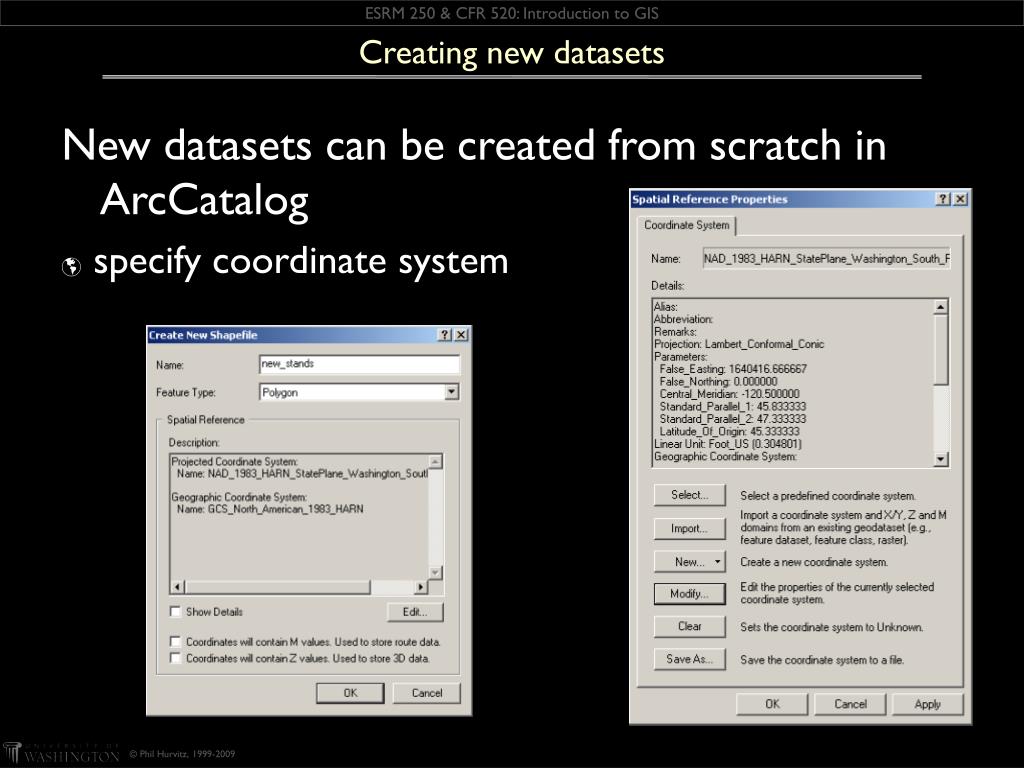This screenshot has height=768, width=1024.
Task: Click Select... to choose predefined coordinate system
Action: (x=690, y=495)
